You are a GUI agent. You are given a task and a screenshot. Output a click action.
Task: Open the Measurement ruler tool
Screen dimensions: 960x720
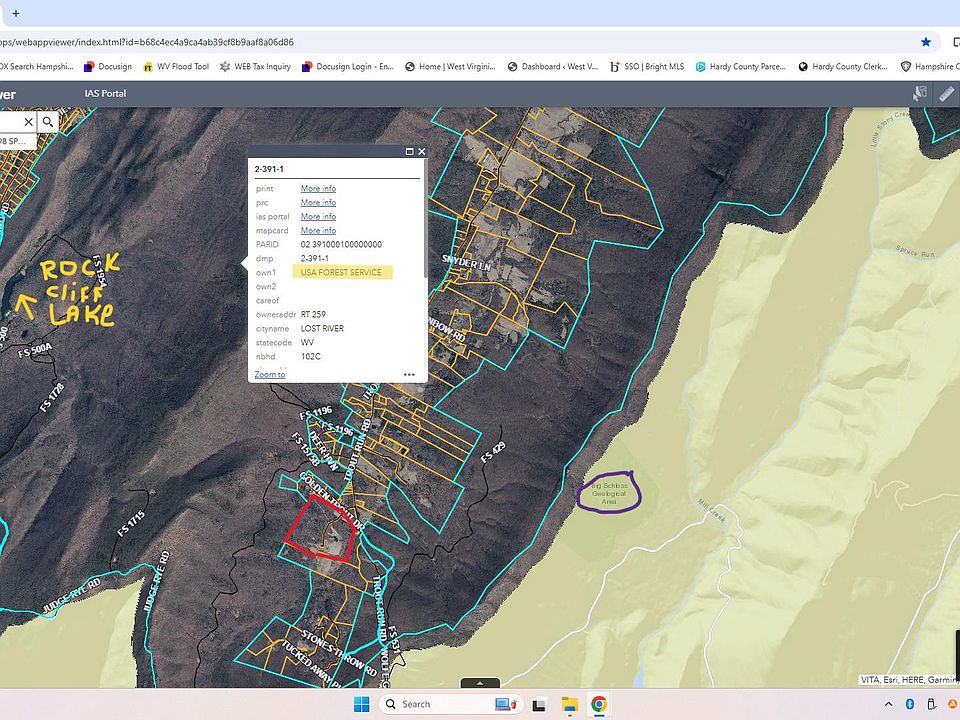point(946,93)
